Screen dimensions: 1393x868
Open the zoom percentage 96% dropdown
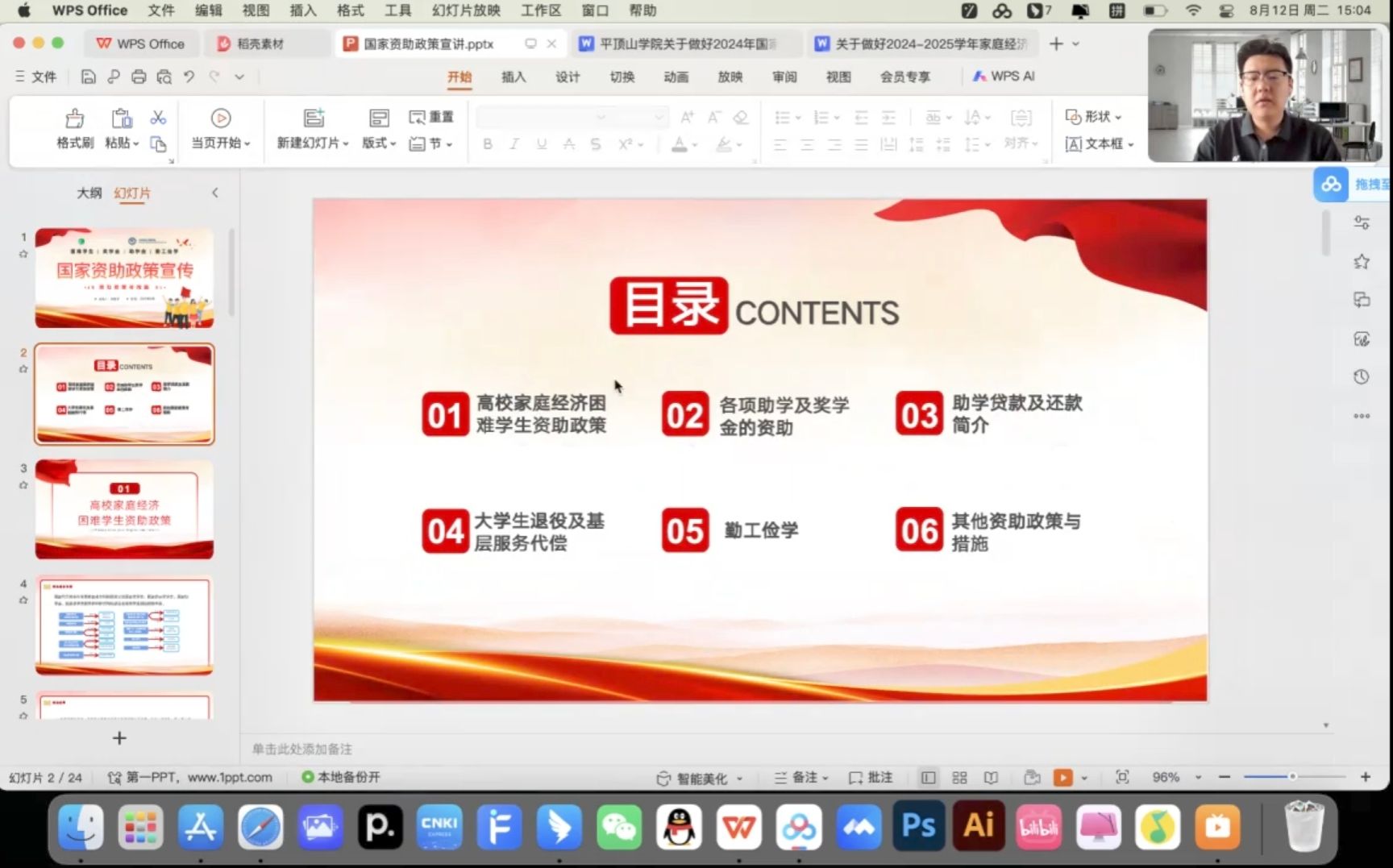(x=1198, y=778)
